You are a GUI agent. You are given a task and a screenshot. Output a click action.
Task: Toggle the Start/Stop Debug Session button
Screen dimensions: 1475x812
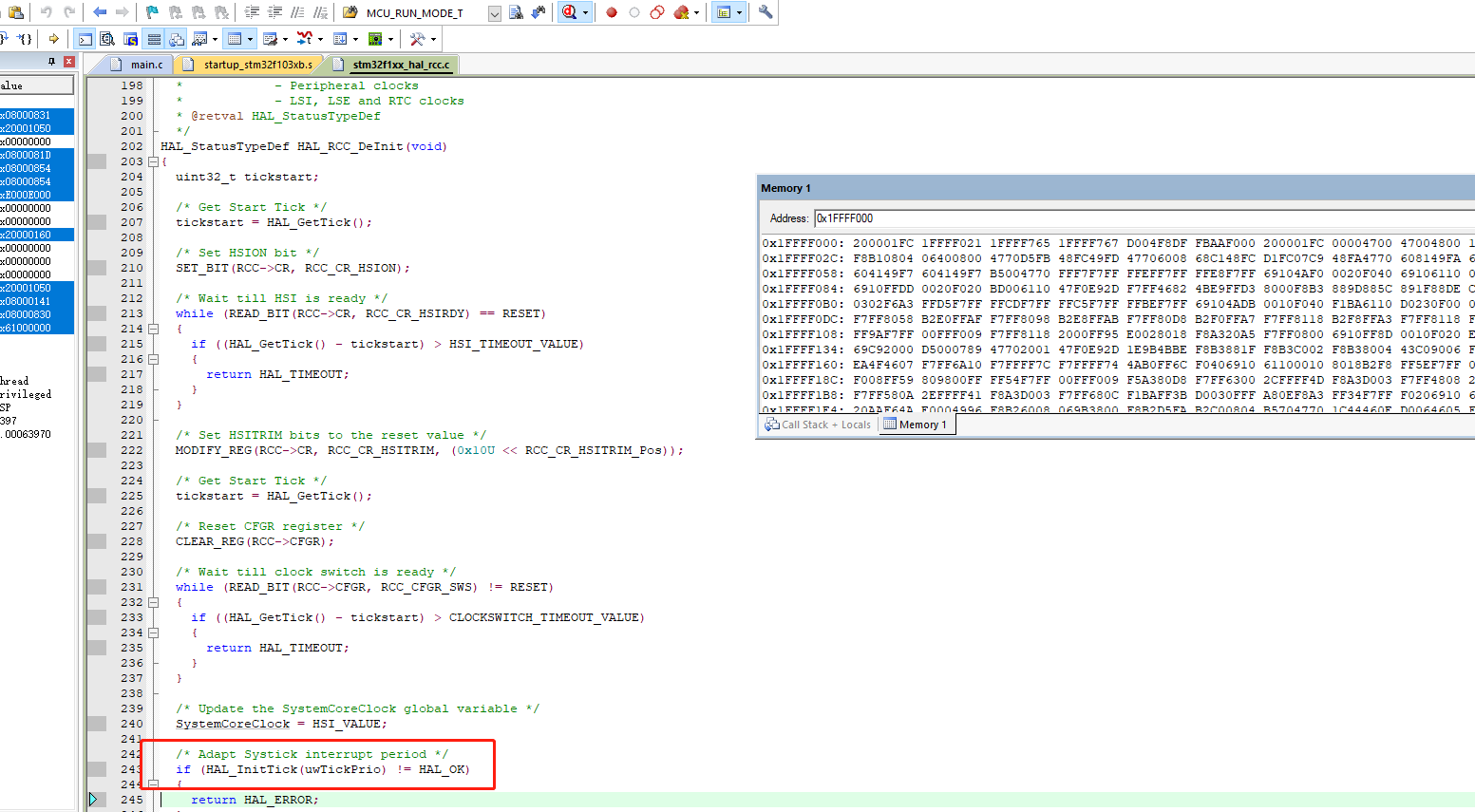pyautogui.click(x=570, y=12)
